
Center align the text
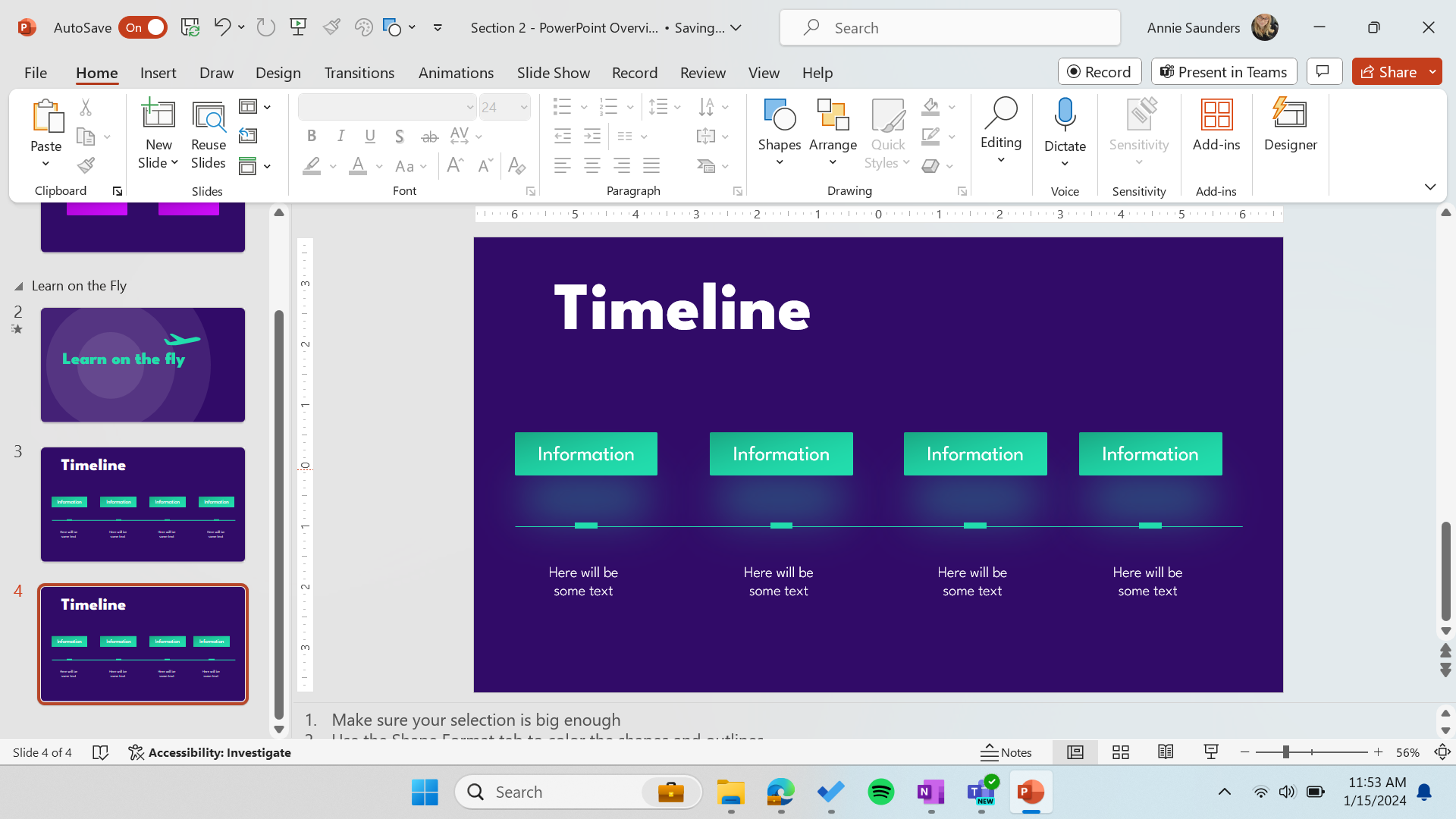pyautogui.click(x=592, y=165)
